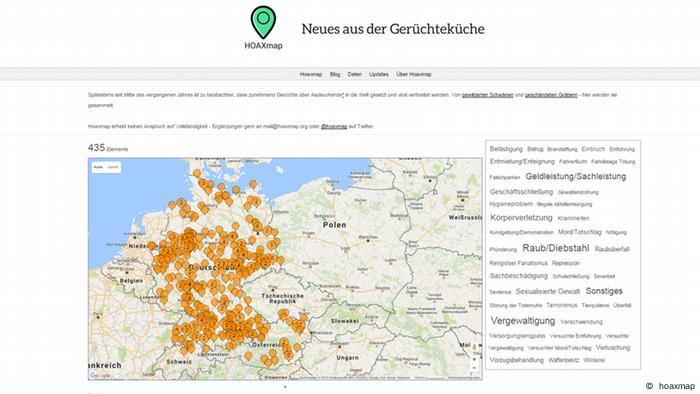Screen dimensions: 700x394
Task: Filter by Raub/Diebstahl tag
Action: click(556, 248)
